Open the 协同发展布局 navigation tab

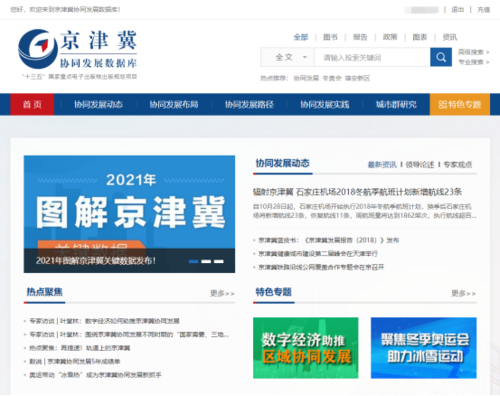(174, 105)
